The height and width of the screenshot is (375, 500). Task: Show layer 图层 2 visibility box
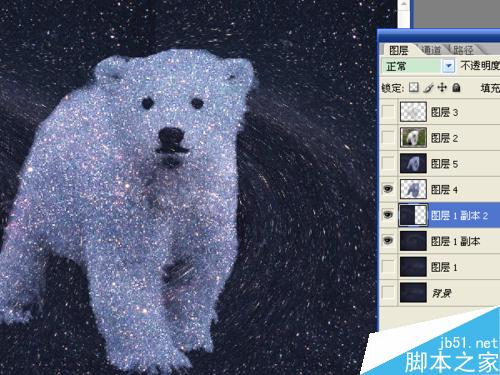(x=388, y=137)
